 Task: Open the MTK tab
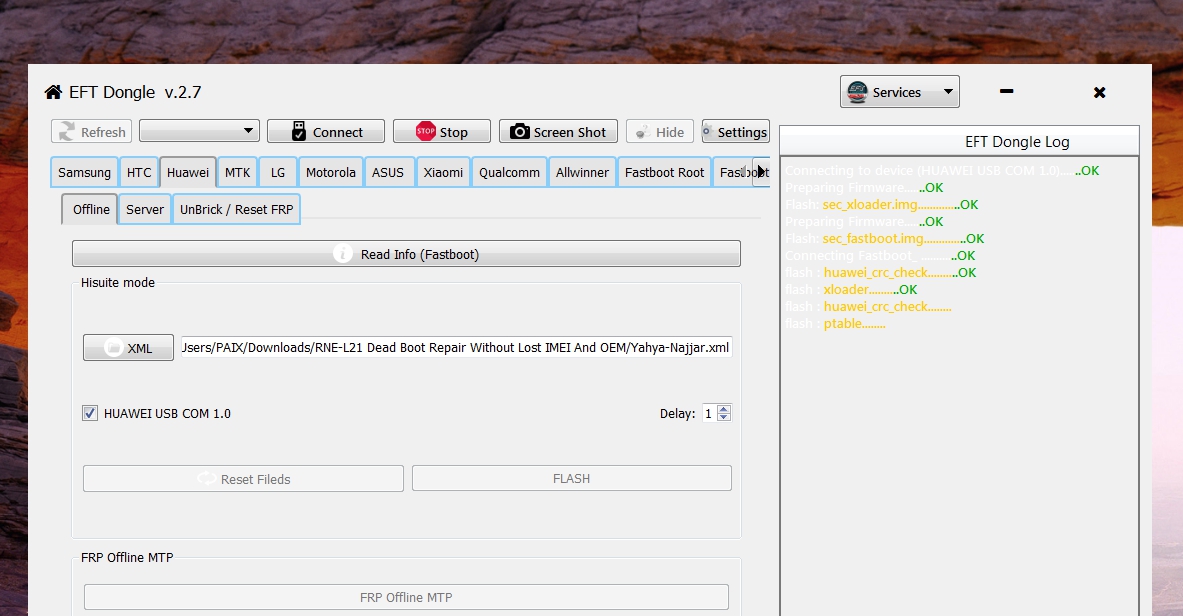point(238,172)
